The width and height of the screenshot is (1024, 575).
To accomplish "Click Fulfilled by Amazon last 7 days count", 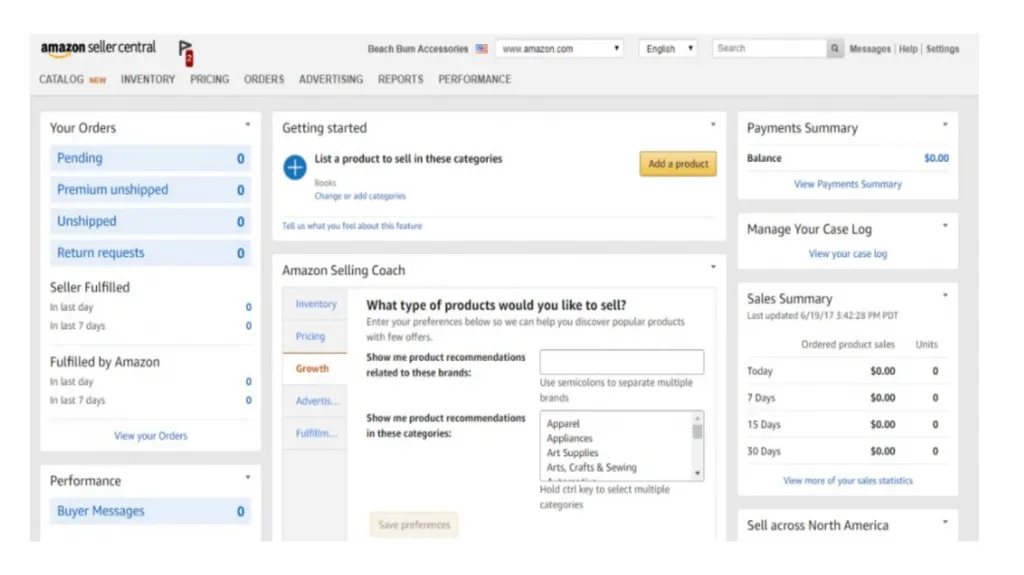I will pos(248,401).
